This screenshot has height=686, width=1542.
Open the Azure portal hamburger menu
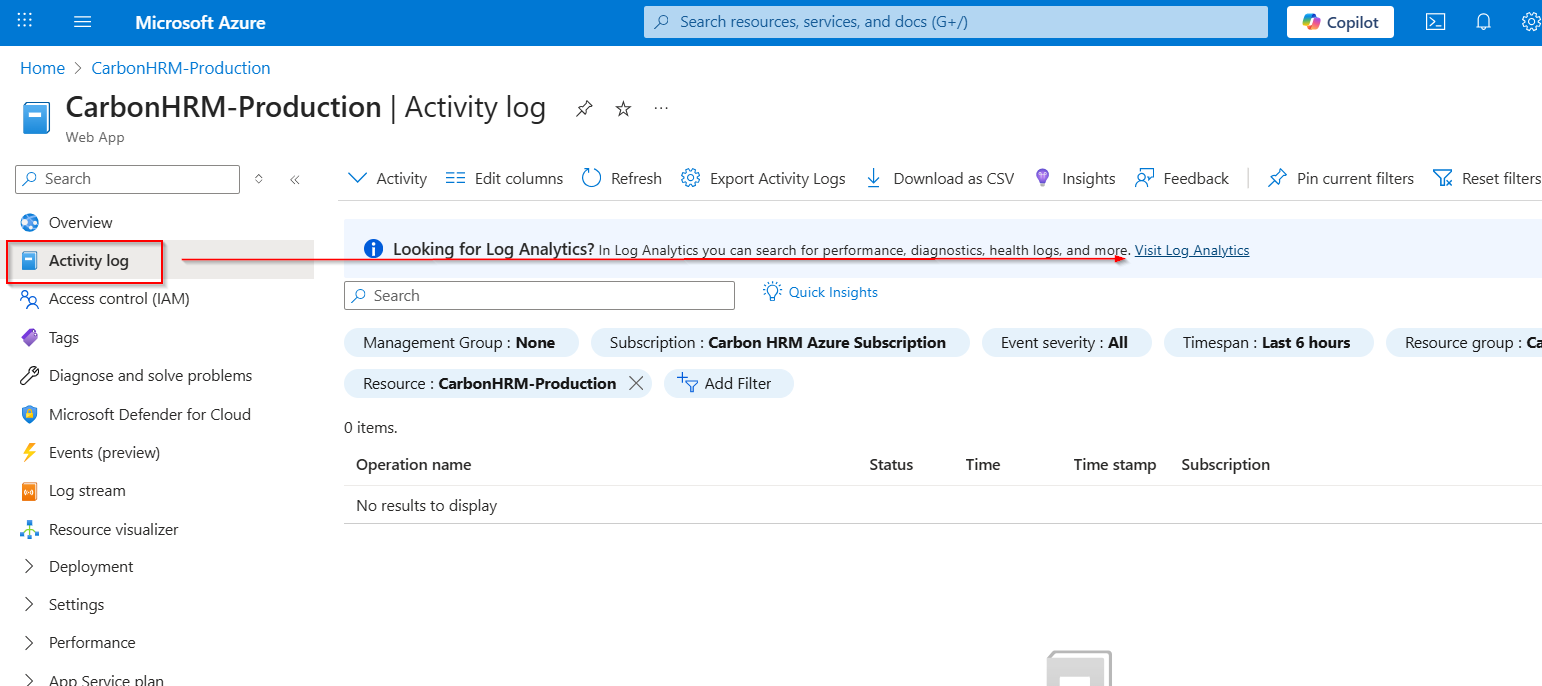click(x=82, y=21)
